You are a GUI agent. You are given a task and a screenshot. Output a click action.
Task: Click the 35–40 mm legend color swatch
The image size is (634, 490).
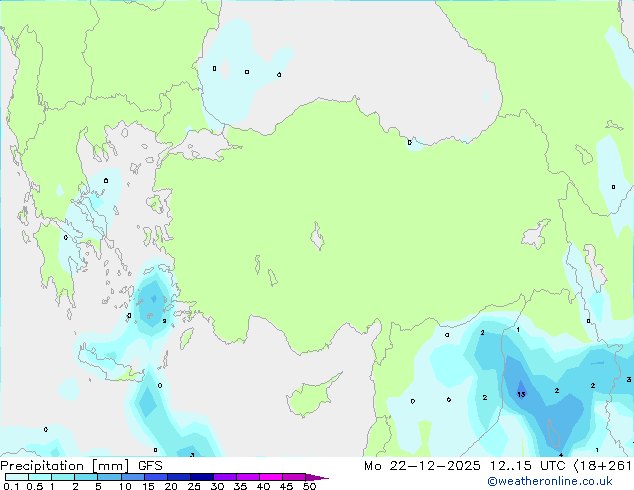247,477
